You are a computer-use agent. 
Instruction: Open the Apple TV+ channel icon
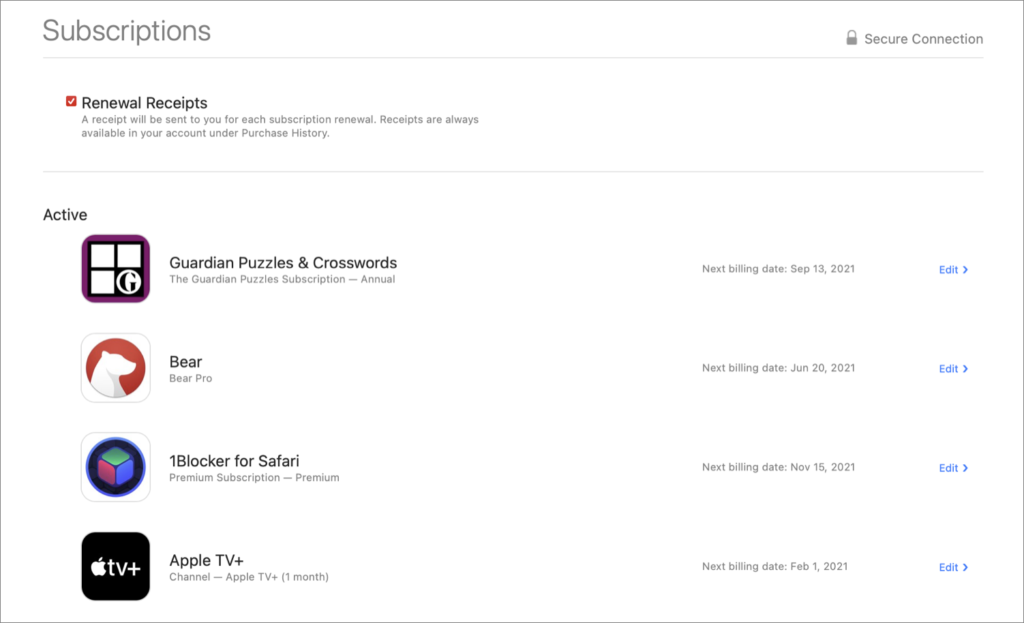(115, 566)
